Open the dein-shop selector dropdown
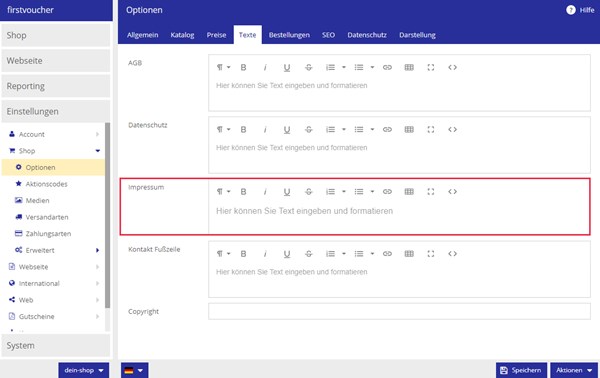This screenshot has height=378, width=600. (84, 370)
